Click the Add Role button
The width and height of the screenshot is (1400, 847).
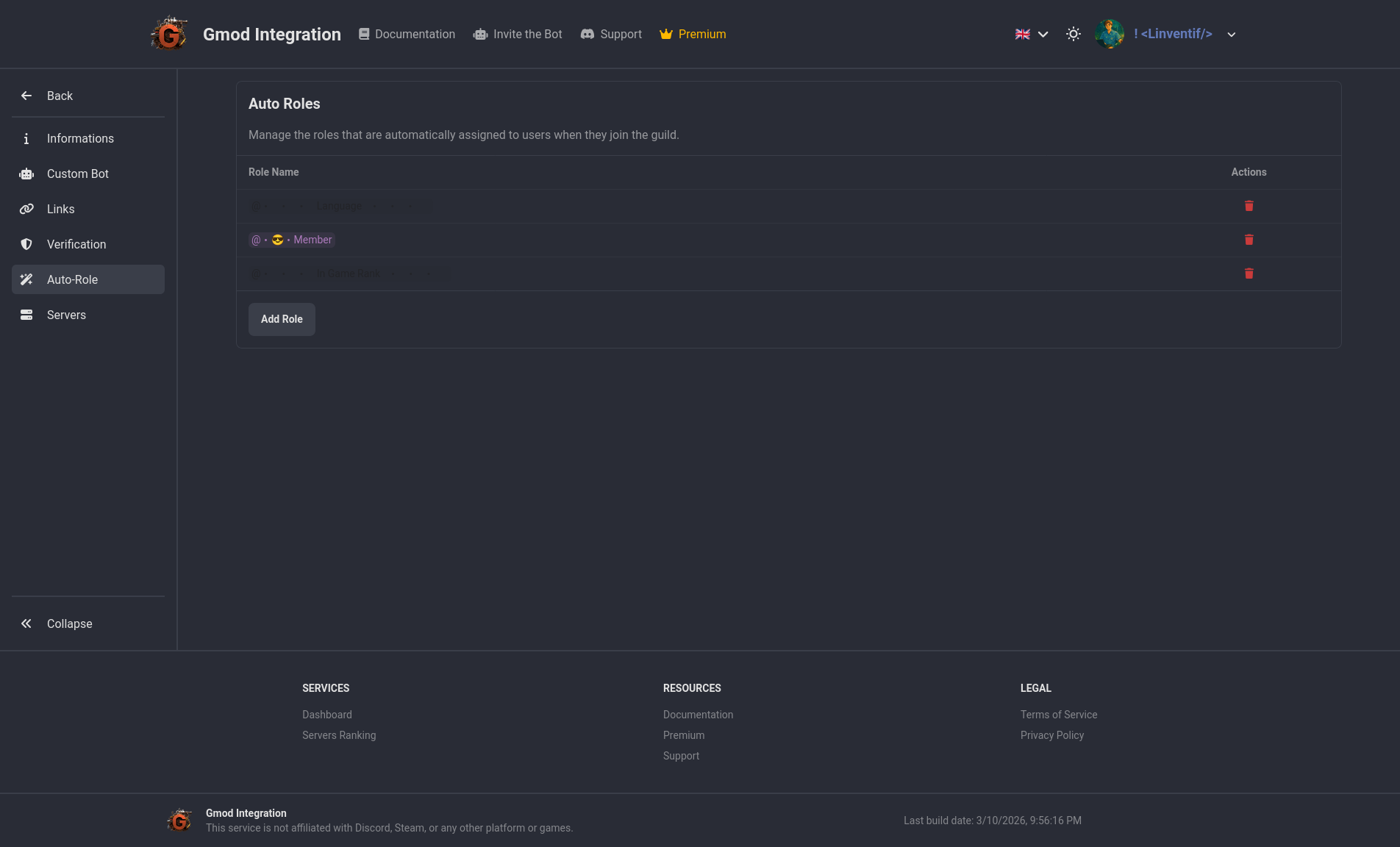[x=282, y=319]
